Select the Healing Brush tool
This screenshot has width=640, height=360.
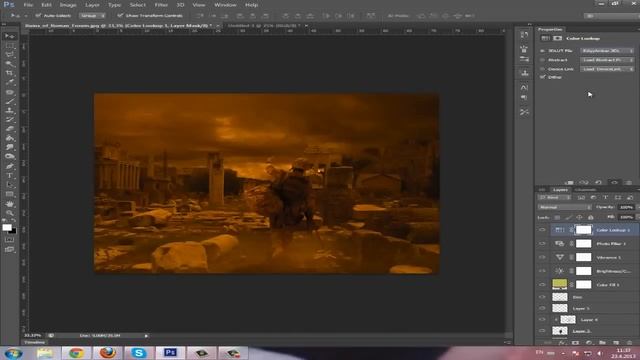(9, 92)
